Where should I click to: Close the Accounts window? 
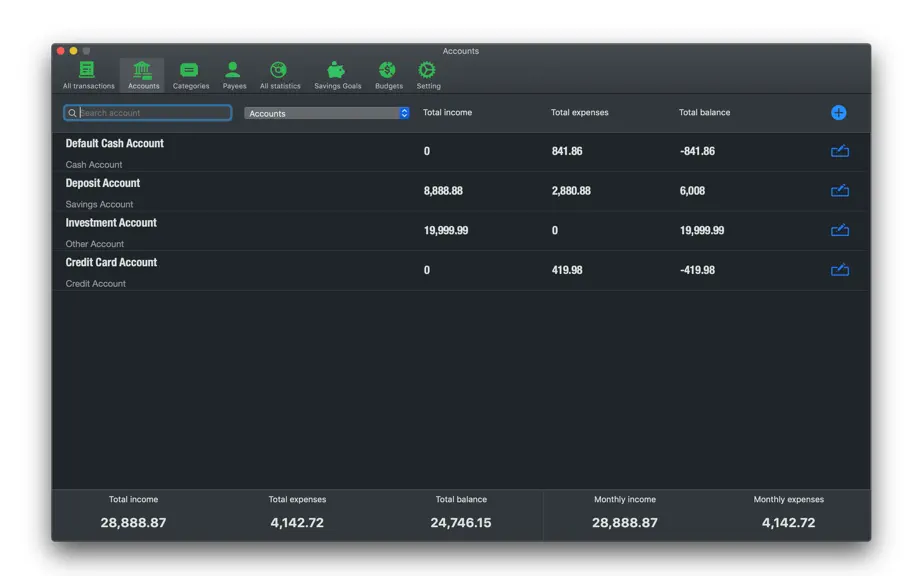click(61, 51)
